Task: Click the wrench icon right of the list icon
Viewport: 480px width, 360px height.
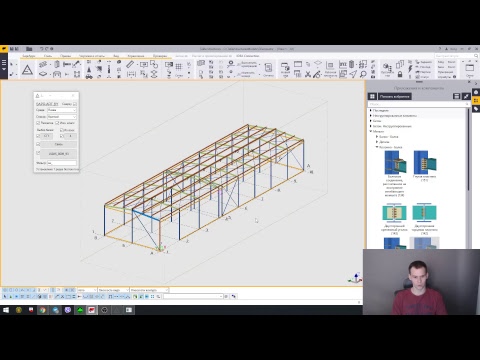Action: (x=466, y=96)
